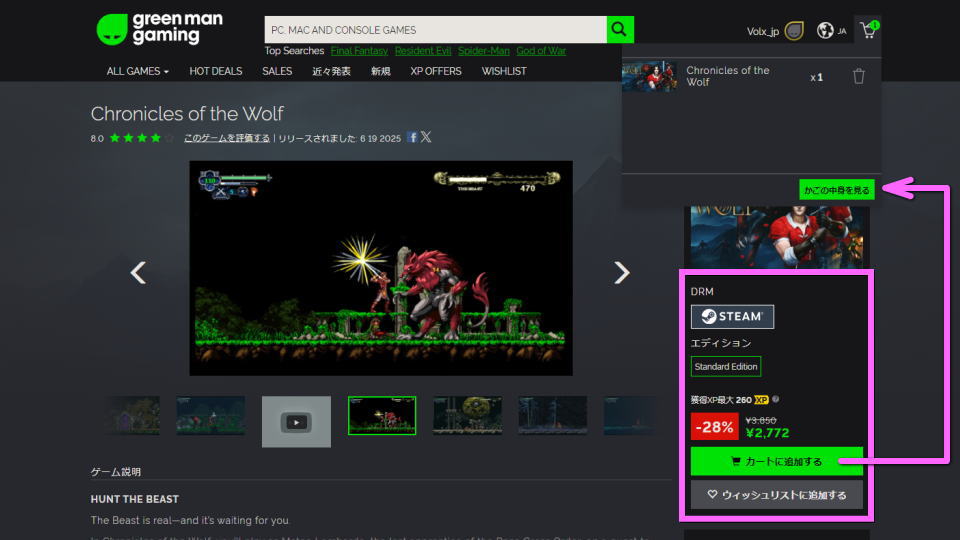Click the game cover art in the sidebar
Viewport: 960px width, 540px height.
(x=776, y=237)
